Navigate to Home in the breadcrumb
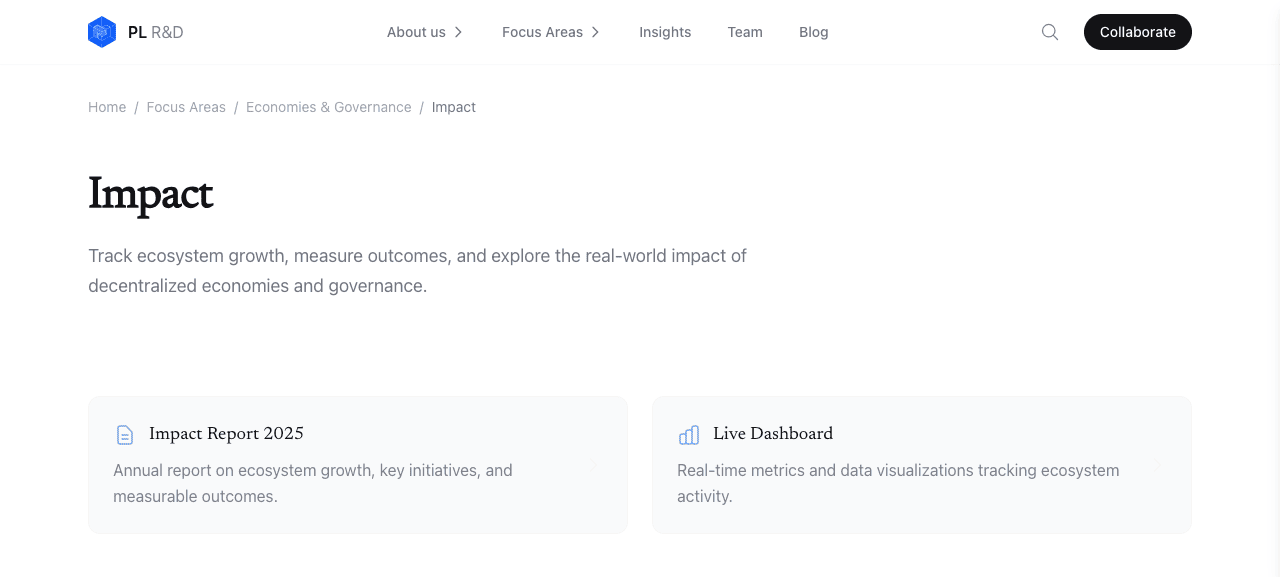Image resolution: width=1280 pixels, height=577 pixels. 107,107
